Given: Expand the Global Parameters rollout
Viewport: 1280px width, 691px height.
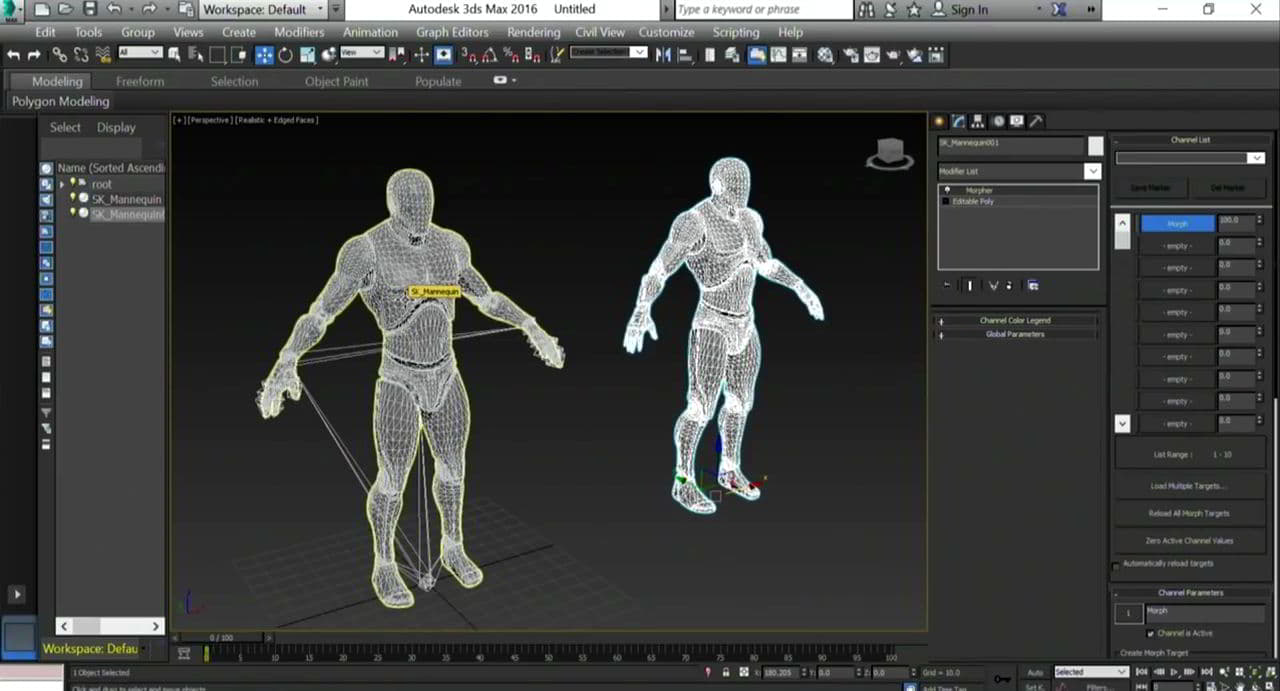Looking at the screenshot, I should pos(1014,334).
